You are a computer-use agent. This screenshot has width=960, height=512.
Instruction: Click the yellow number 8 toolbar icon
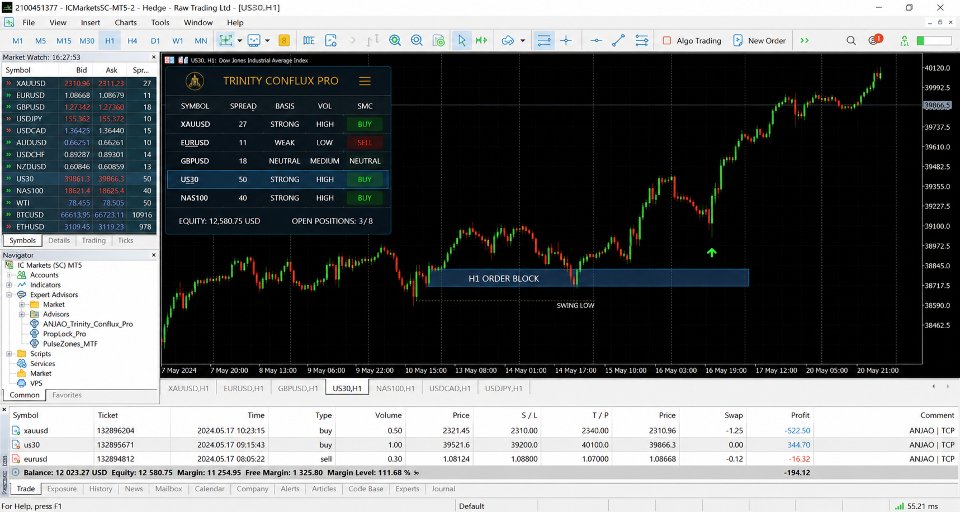(283, 40)
